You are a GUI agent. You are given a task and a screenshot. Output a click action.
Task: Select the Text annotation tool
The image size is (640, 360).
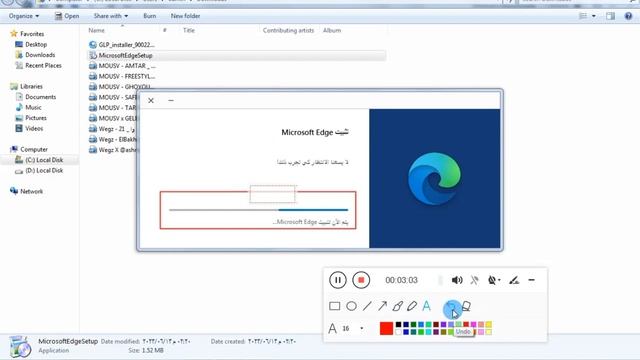427,306
